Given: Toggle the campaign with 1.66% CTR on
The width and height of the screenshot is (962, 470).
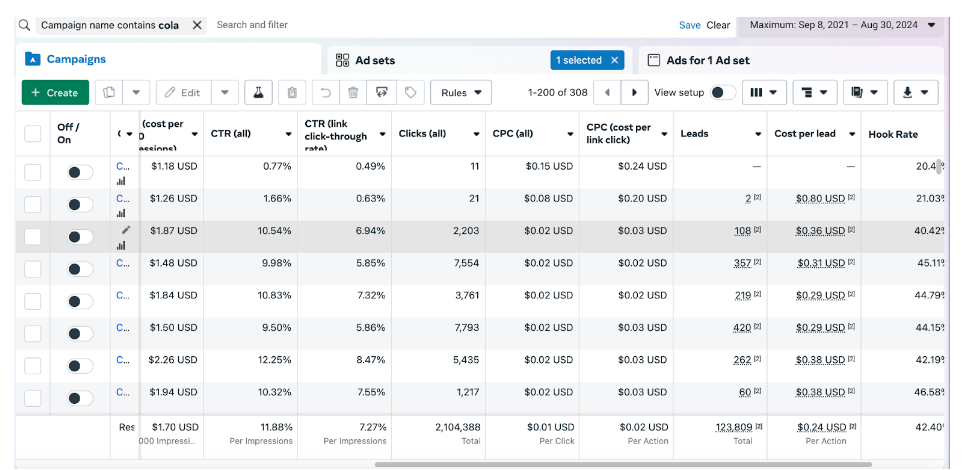Looking at the screenshot, I should point(80,204).
